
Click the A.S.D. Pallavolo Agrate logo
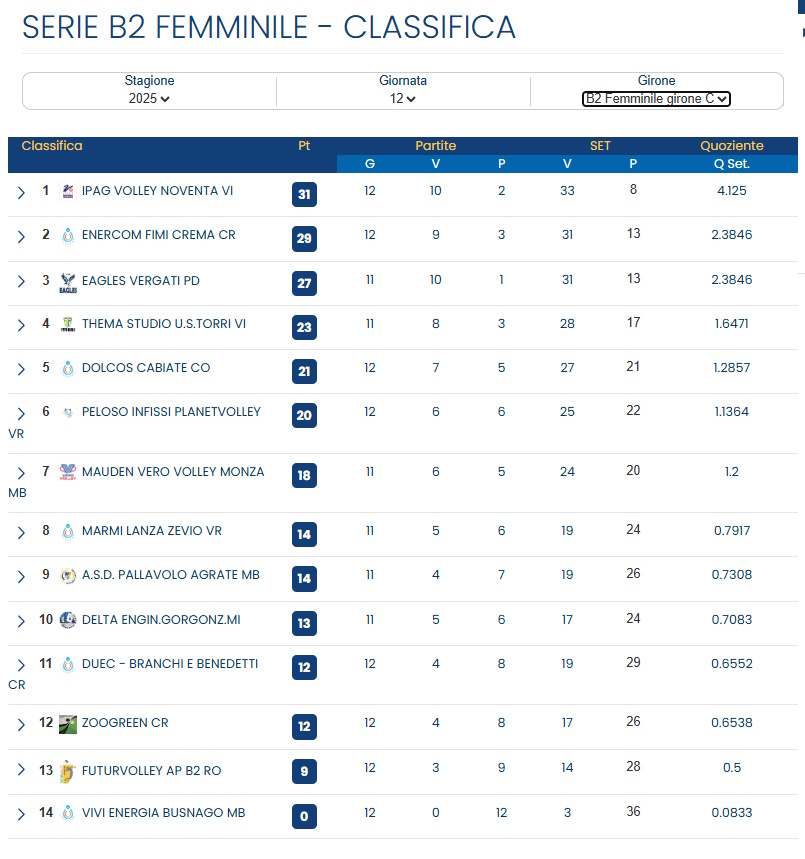(x=68, y=575)
